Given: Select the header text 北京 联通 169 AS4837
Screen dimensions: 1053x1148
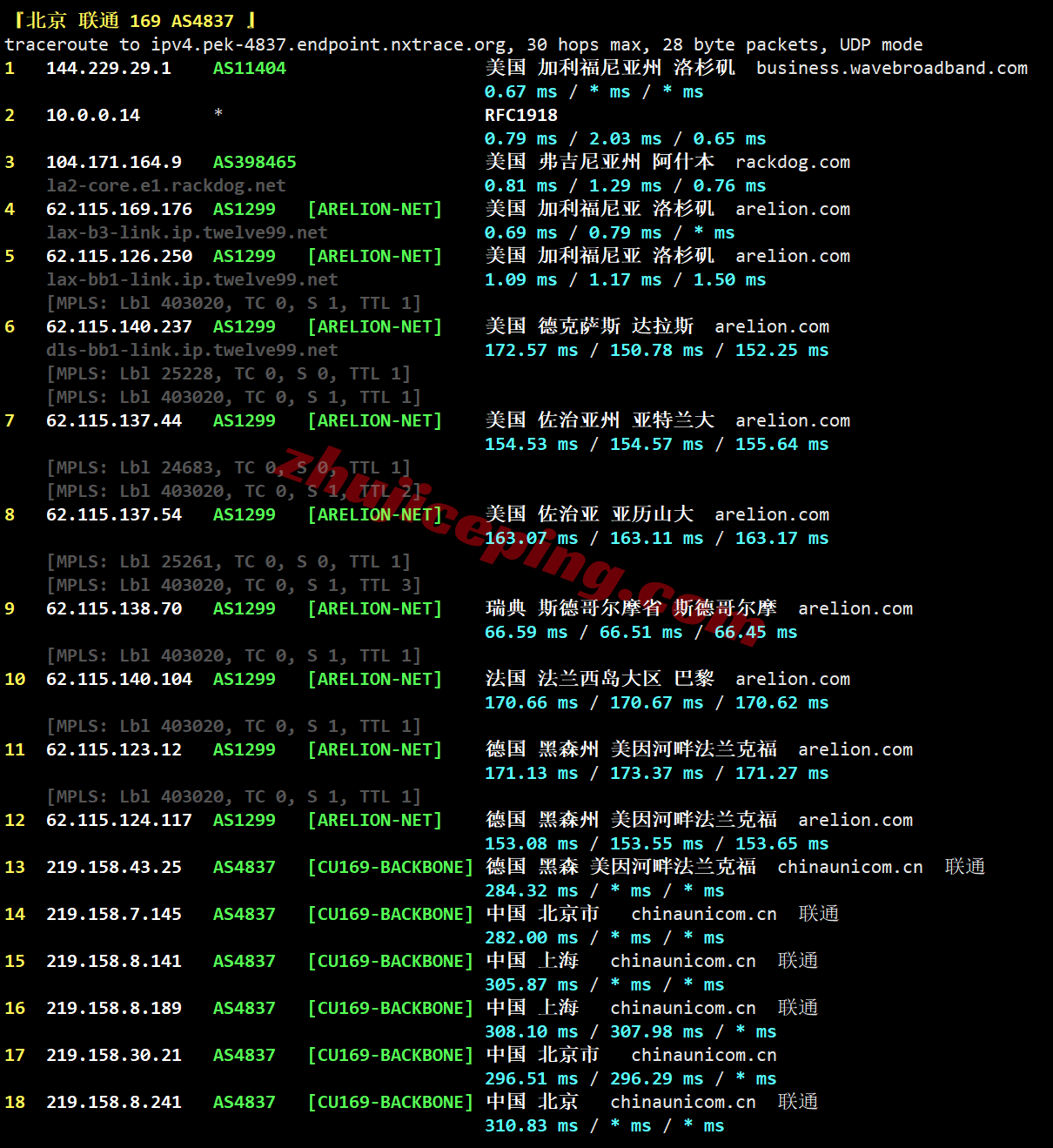Looking at the screenshot, I should pyautogui.click(x=130, y=21).
